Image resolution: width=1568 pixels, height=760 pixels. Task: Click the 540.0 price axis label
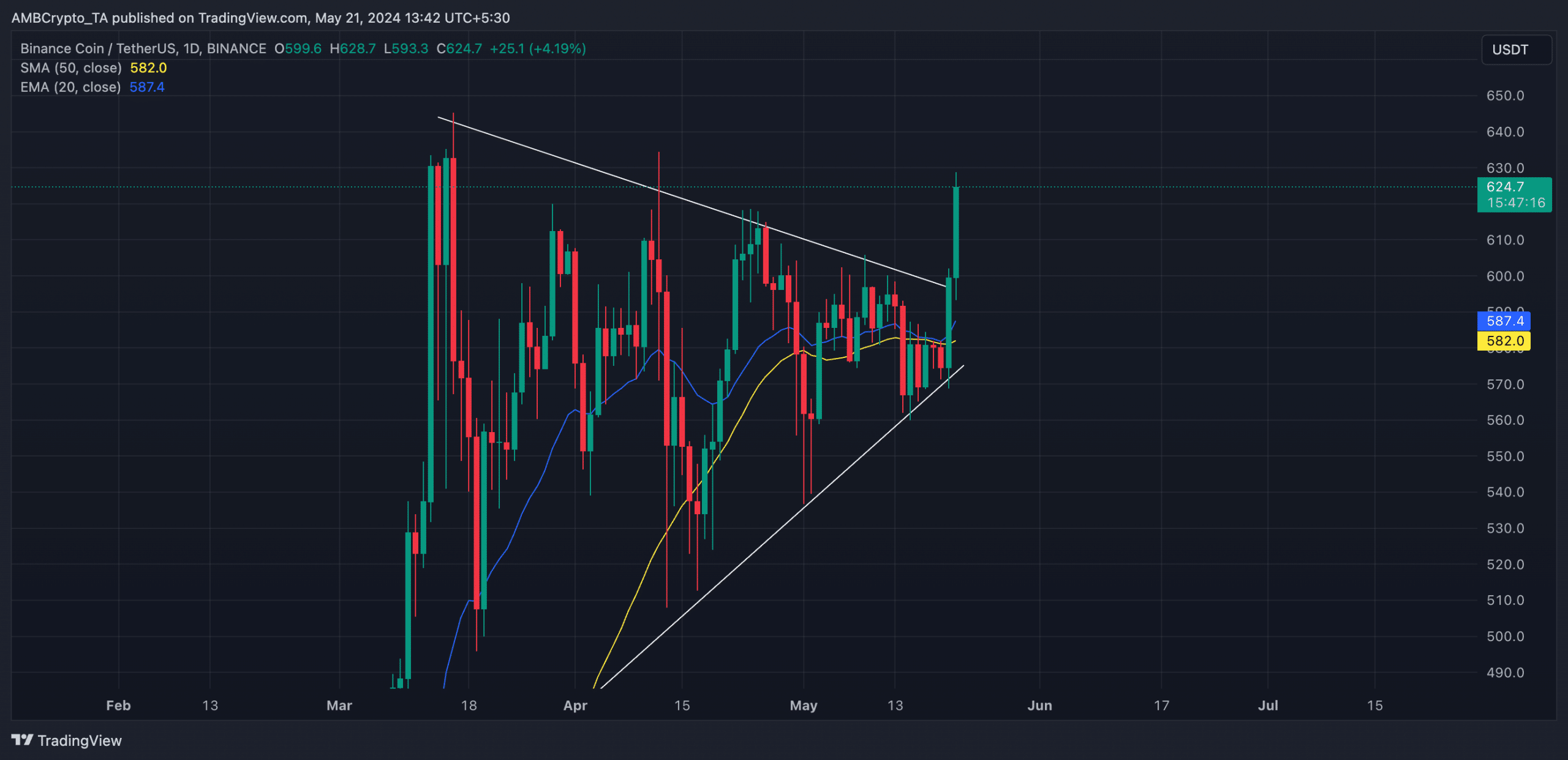(x=1505, y=492)
